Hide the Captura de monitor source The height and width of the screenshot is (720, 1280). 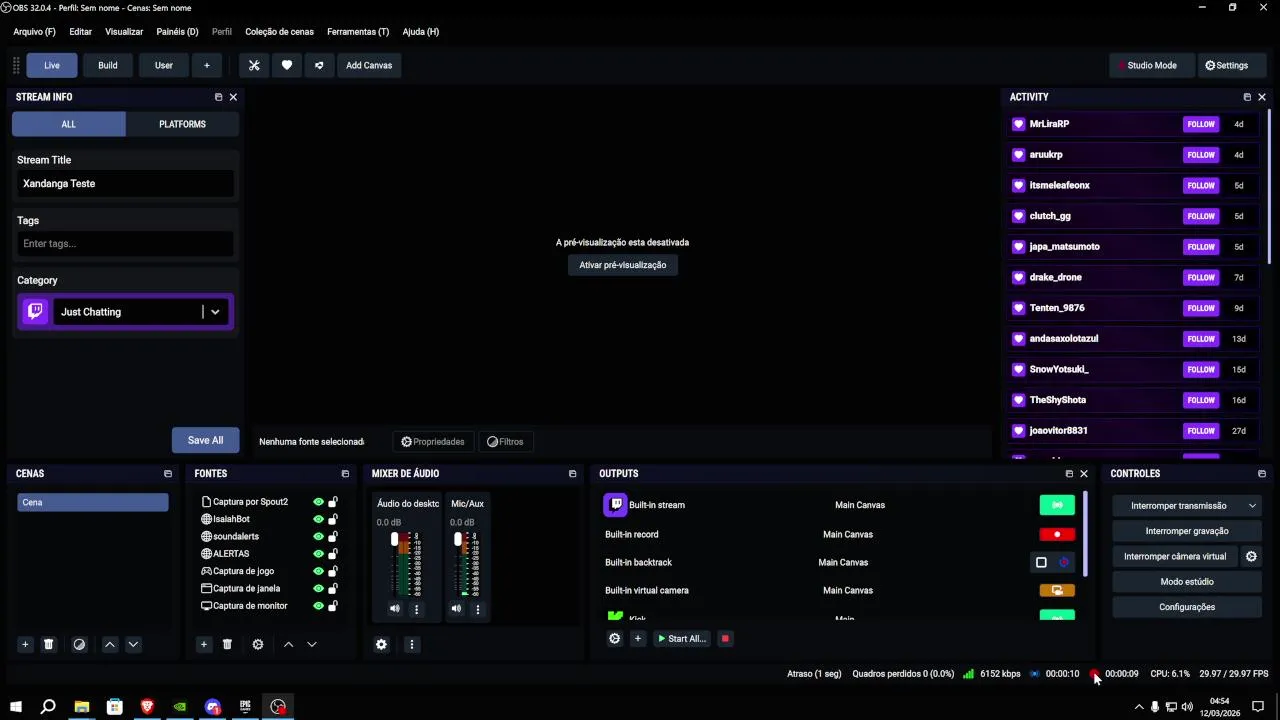coord(318,606)
